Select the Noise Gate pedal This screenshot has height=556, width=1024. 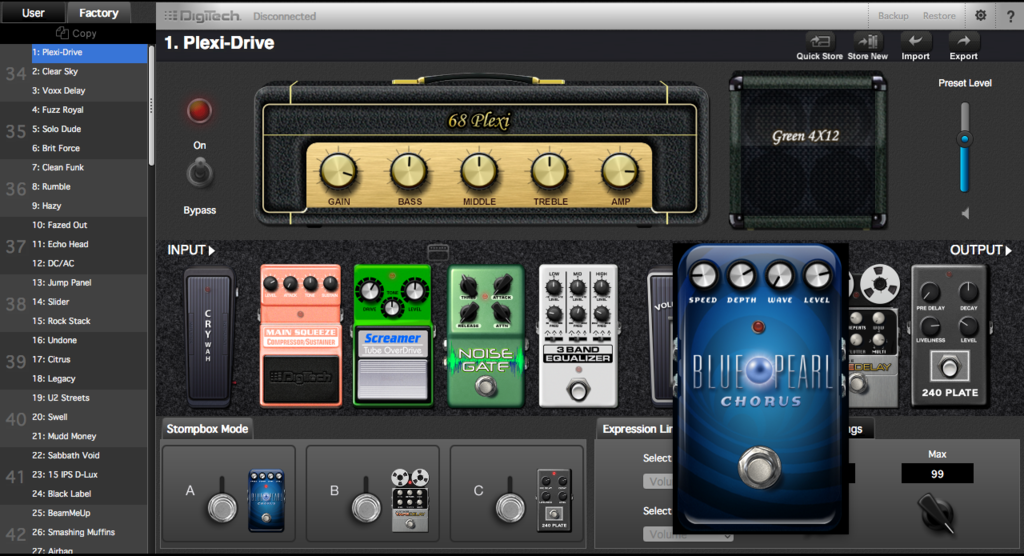(486, 335)
